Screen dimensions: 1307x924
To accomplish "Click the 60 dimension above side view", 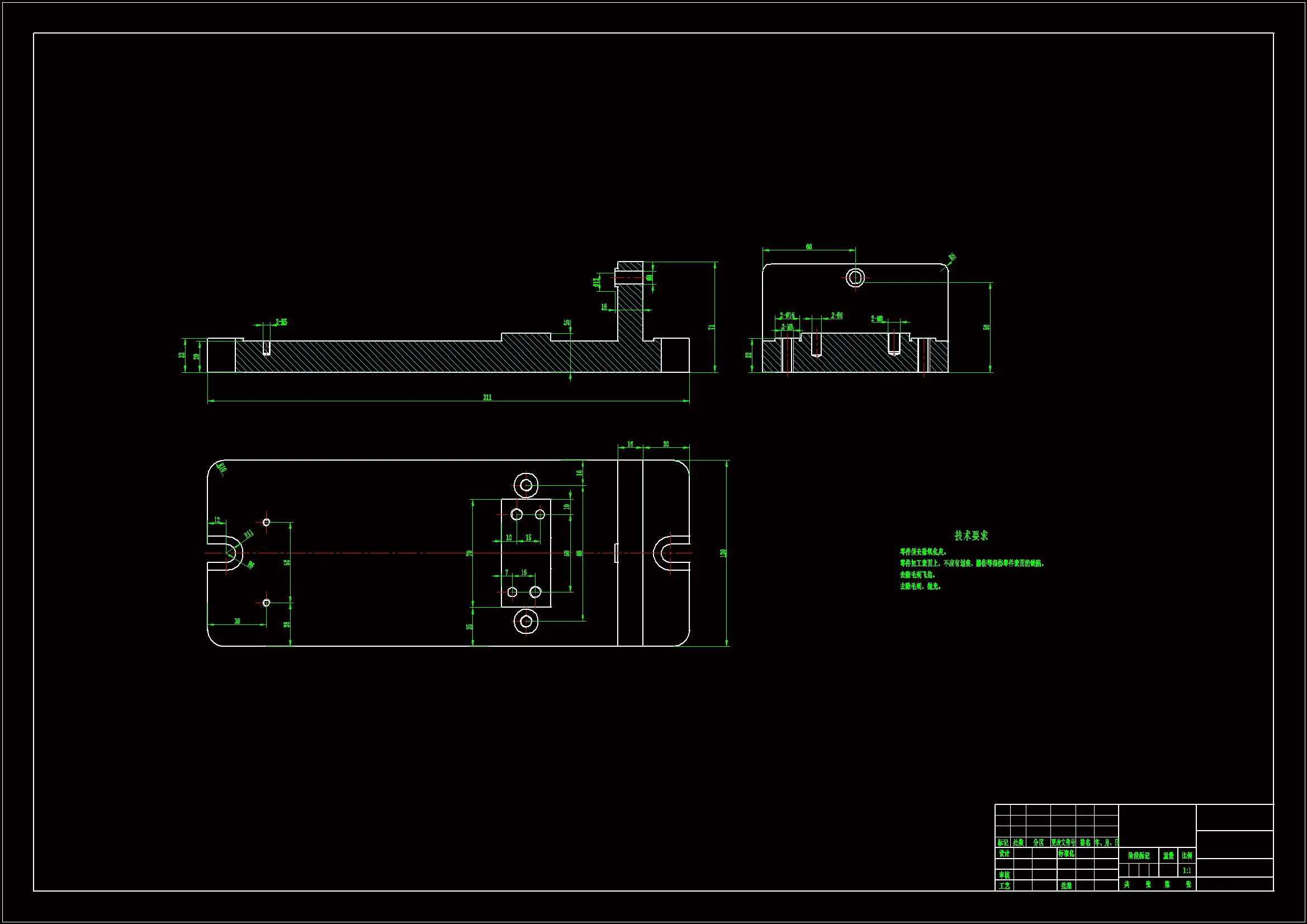I will (809, 247).
